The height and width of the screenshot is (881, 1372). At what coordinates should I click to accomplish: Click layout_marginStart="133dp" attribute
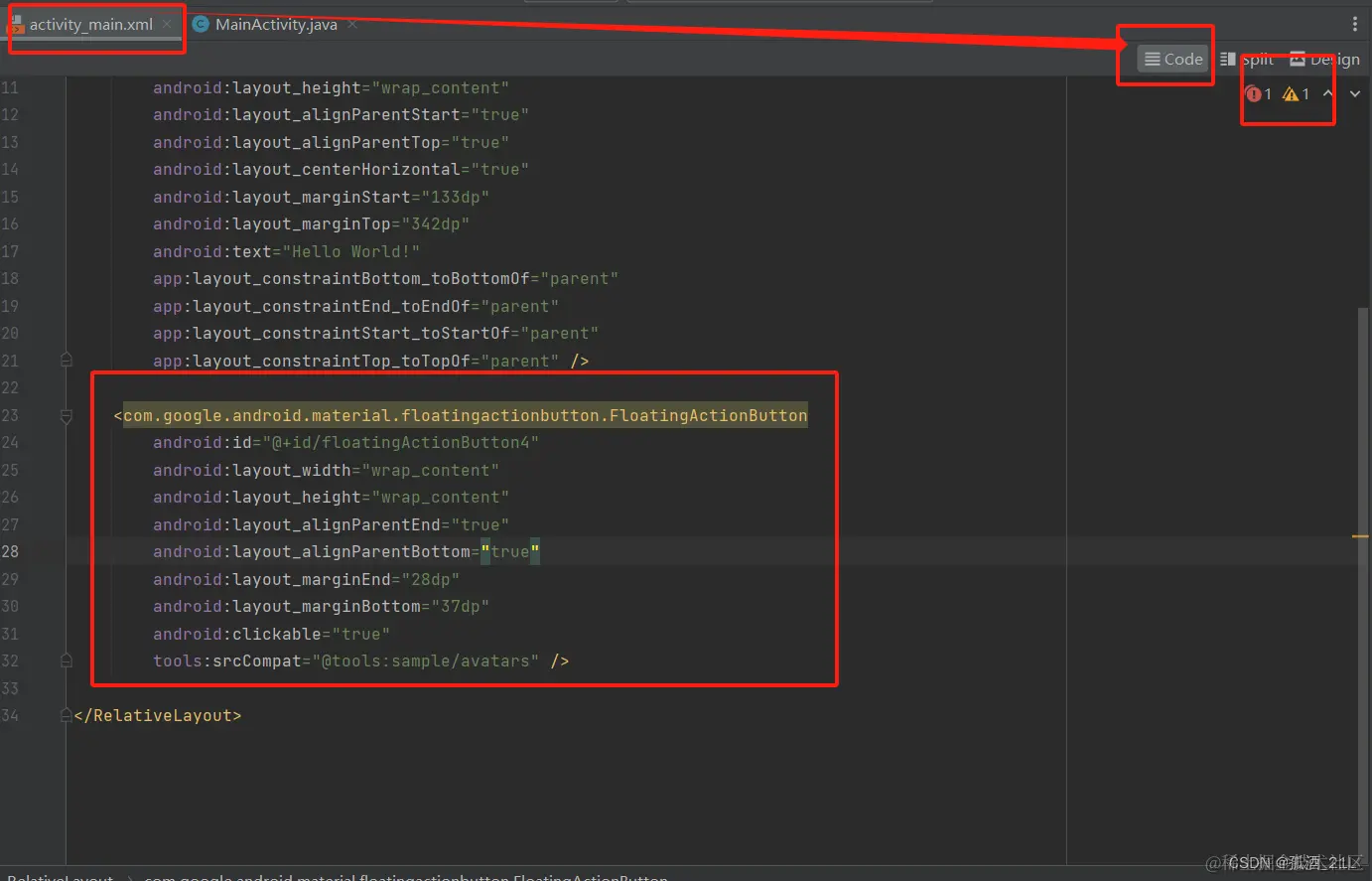321,198
